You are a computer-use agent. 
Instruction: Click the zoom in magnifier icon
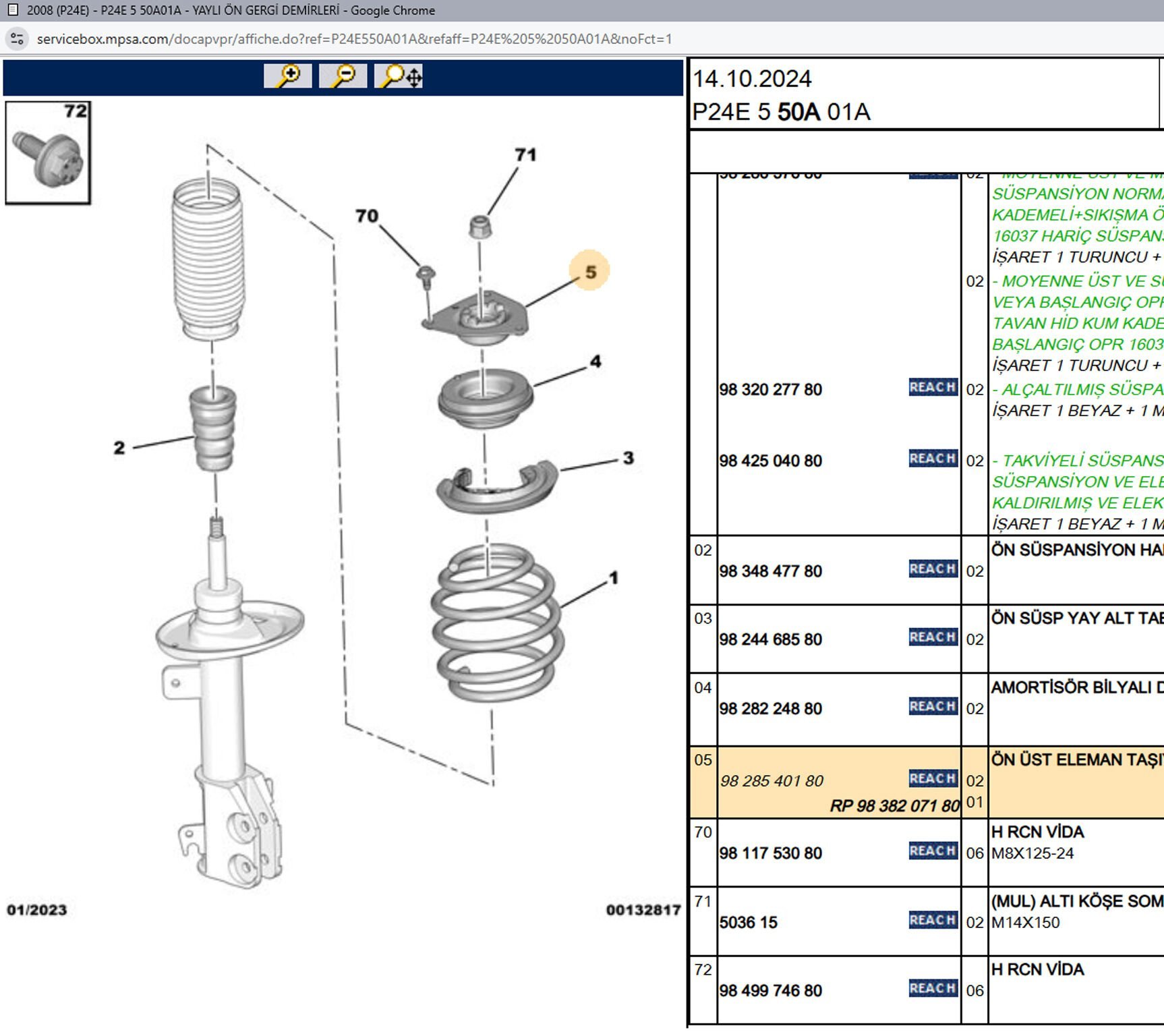tap(288, 76)
